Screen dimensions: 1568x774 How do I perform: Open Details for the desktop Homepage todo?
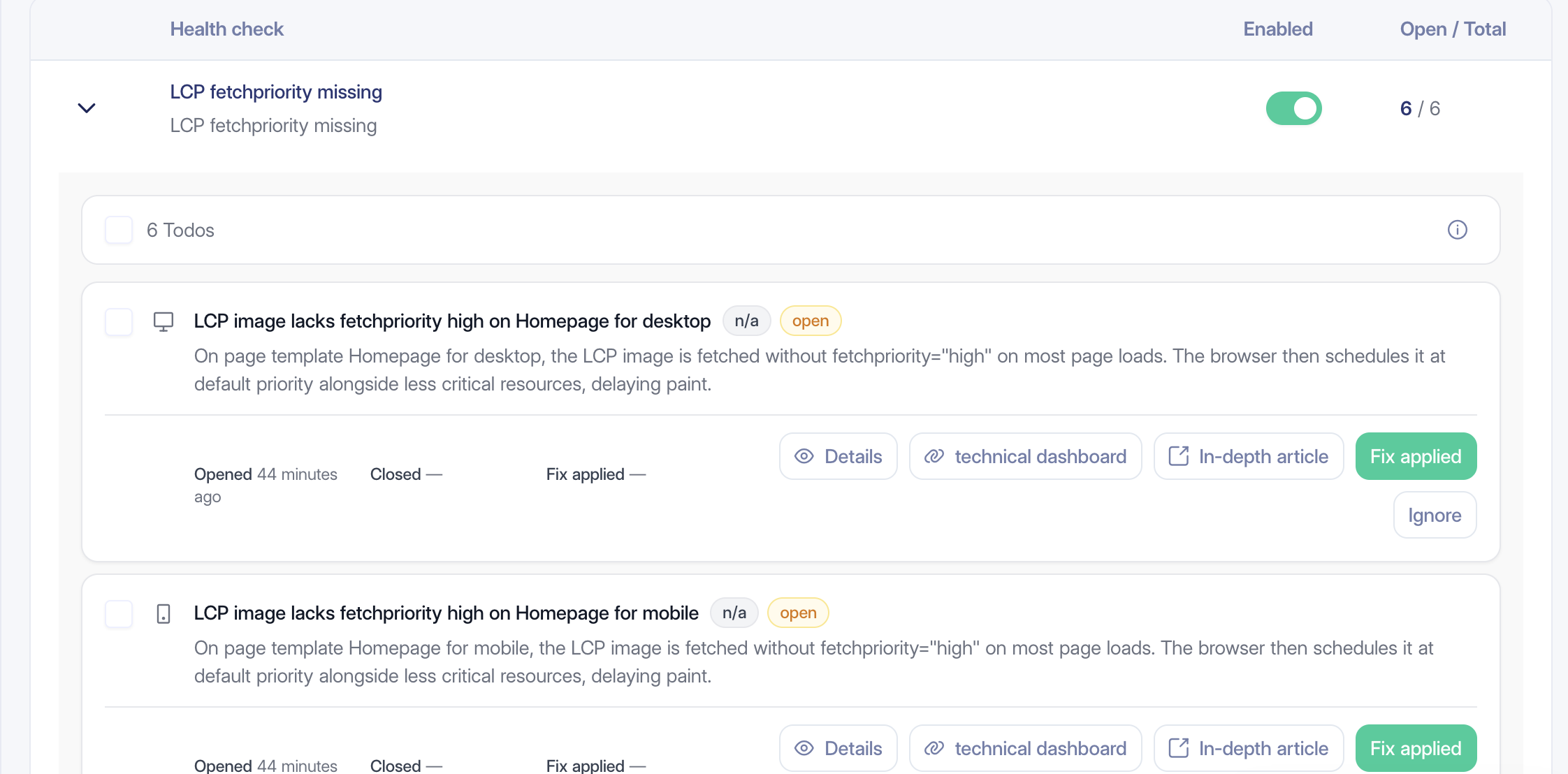point(839,456)
